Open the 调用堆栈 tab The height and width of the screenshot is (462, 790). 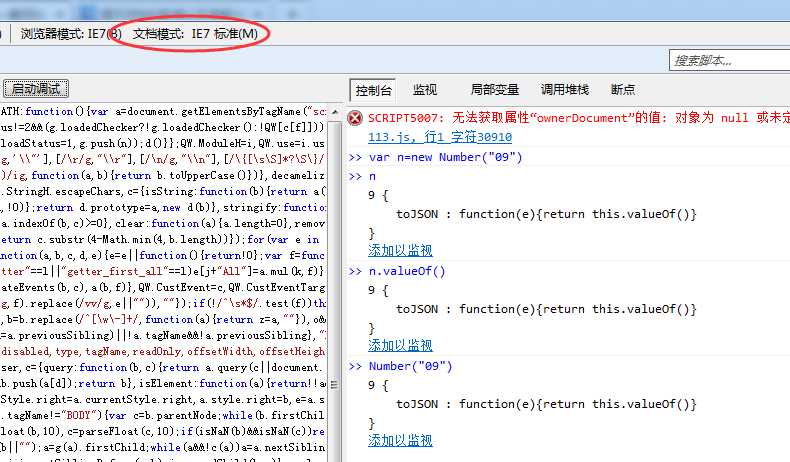tap(564, 90)
